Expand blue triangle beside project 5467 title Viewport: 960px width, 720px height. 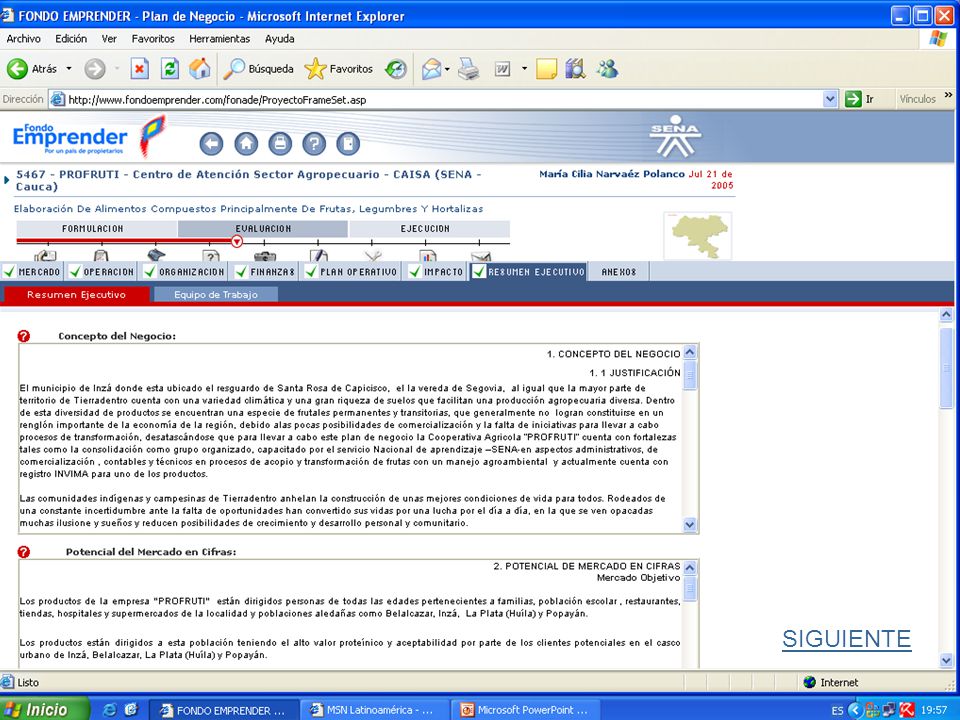point(6,180)
